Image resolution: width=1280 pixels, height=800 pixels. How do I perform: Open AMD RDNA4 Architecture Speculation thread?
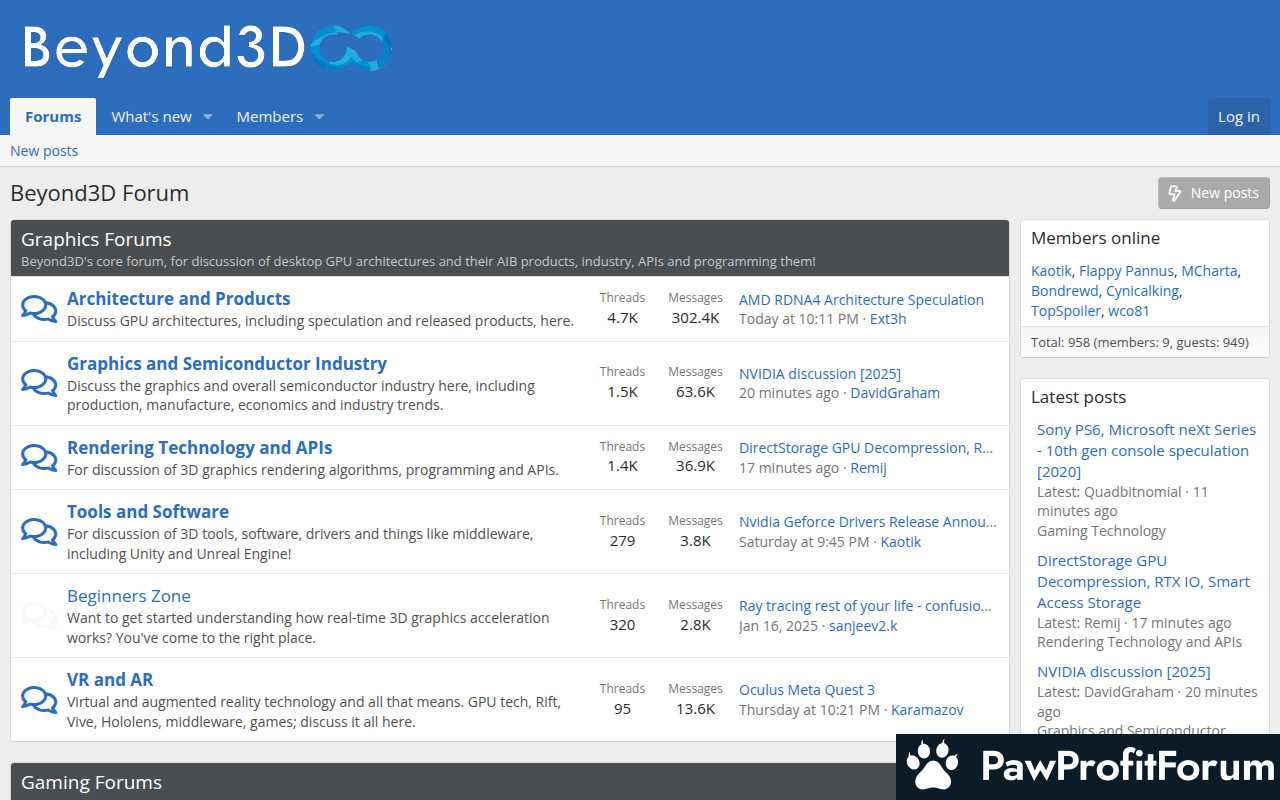pyautogui.click(x=861, y=300)
